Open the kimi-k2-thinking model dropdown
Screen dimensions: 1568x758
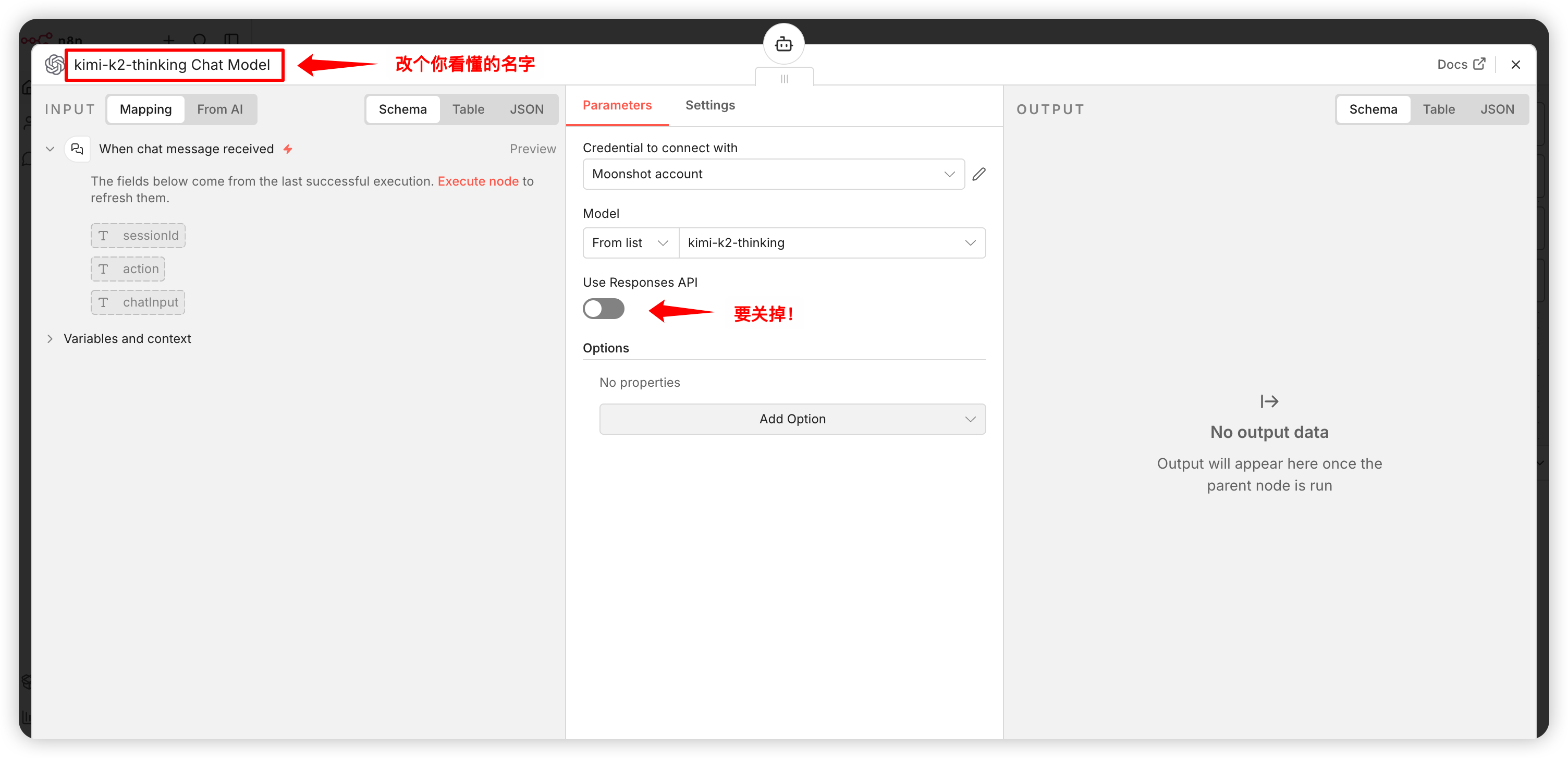pos(831,243)
